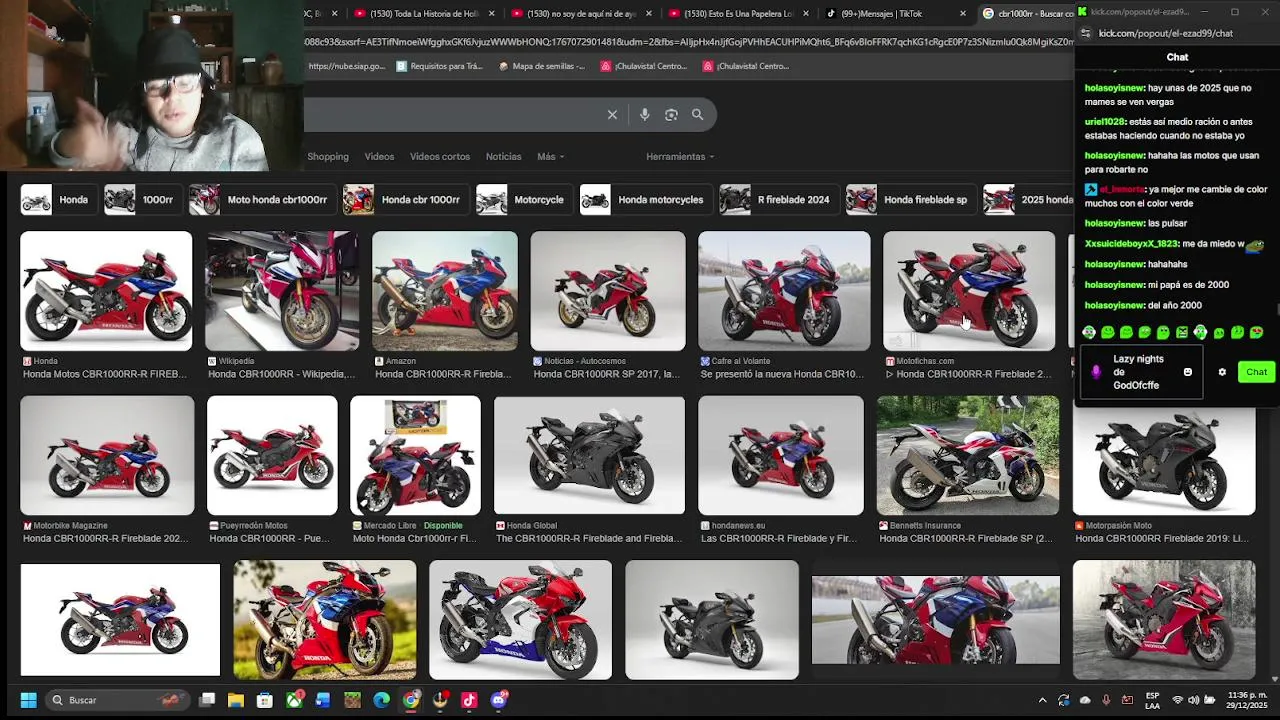Open Noticias Autocosmos CBR1000RR SP 2017 image
1280x720 pixels.
(608, 291)
